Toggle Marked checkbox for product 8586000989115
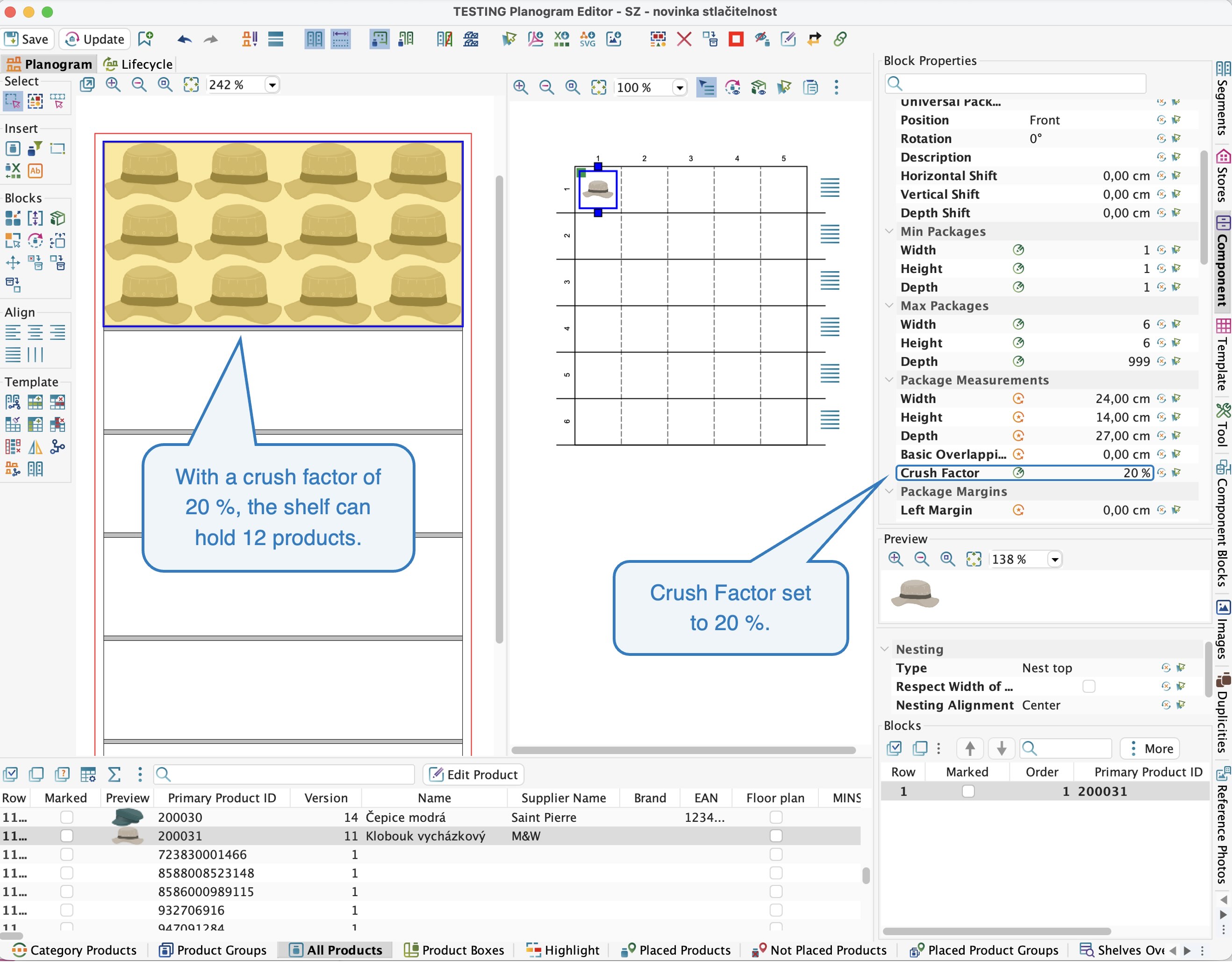The image size is (1232, 963). 66,892
